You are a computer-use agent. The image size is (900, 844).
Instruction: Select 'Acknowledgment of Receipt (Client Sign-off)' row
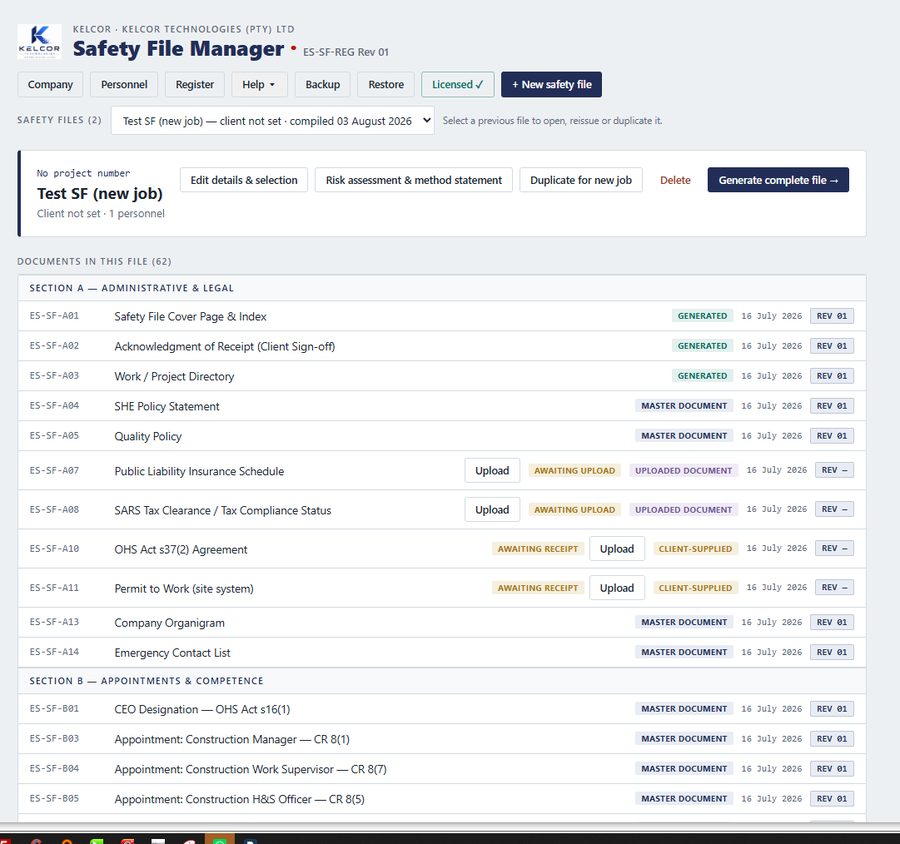tap(442, 346)
